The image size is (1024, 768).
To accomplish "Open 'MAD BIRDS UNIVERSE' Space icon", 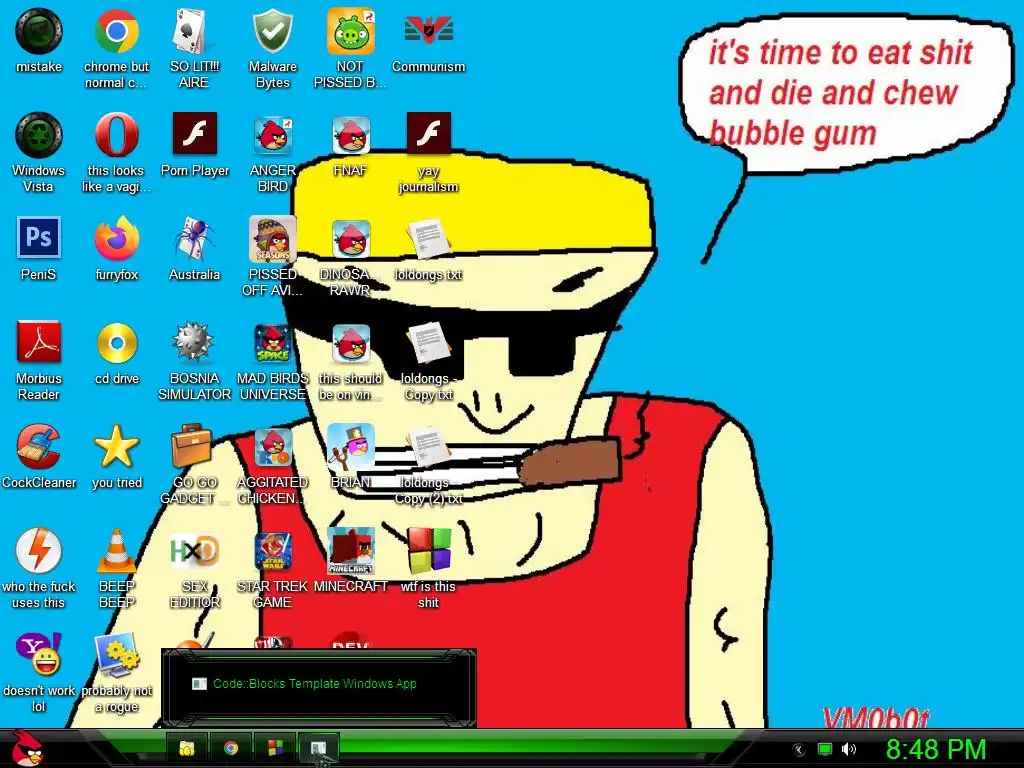I will (x=272, y=343).
